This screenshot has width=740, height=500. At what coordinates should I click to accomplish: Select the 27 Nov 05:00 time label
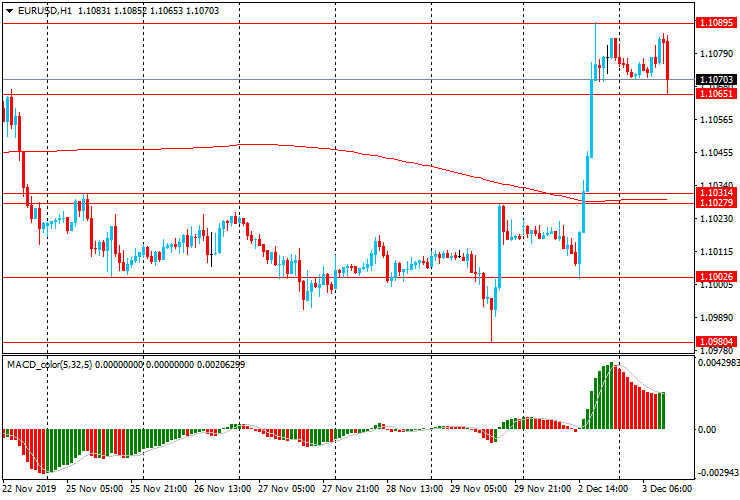coord(287,488)
